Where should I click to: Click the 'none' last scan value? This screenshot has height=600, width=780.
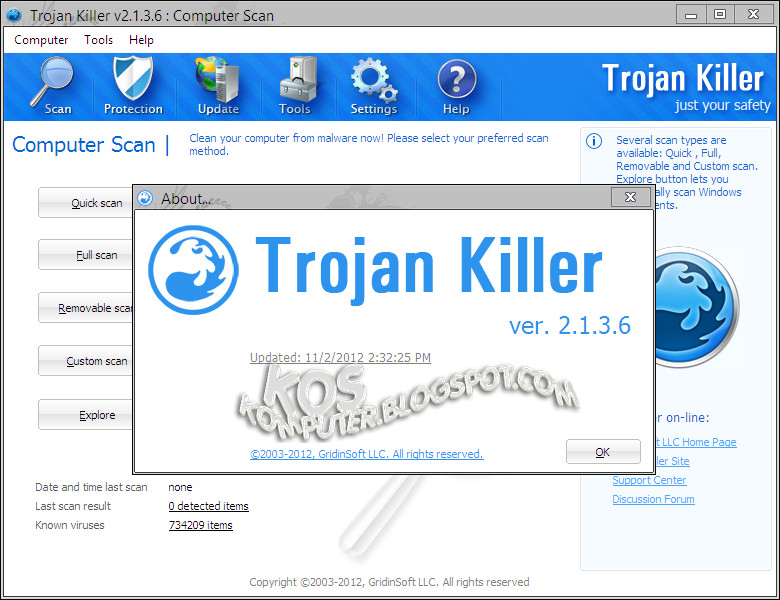(180, 487)
